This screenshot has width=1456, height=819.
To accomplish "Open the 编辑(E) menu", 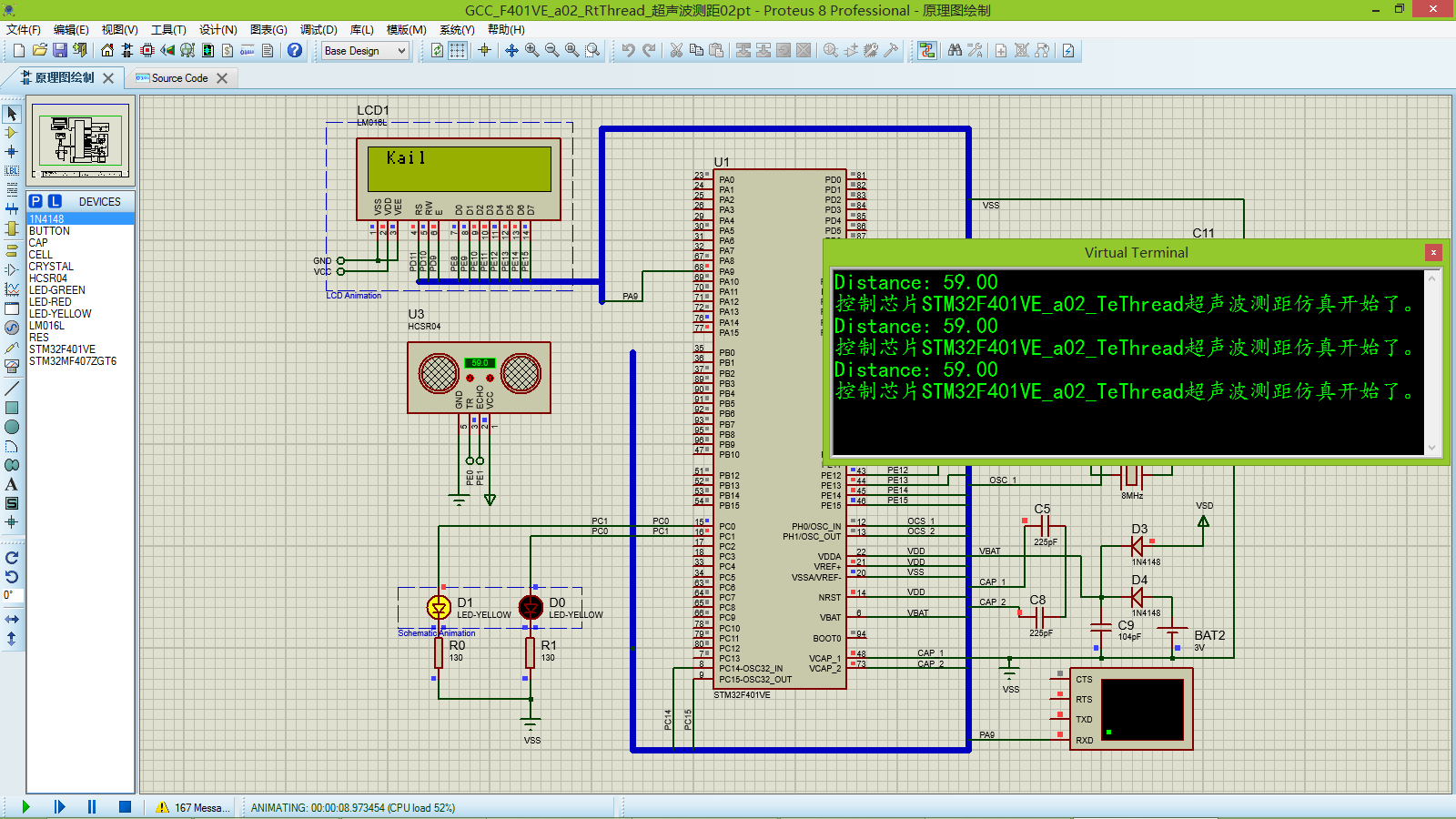I will tap(71, 29).
